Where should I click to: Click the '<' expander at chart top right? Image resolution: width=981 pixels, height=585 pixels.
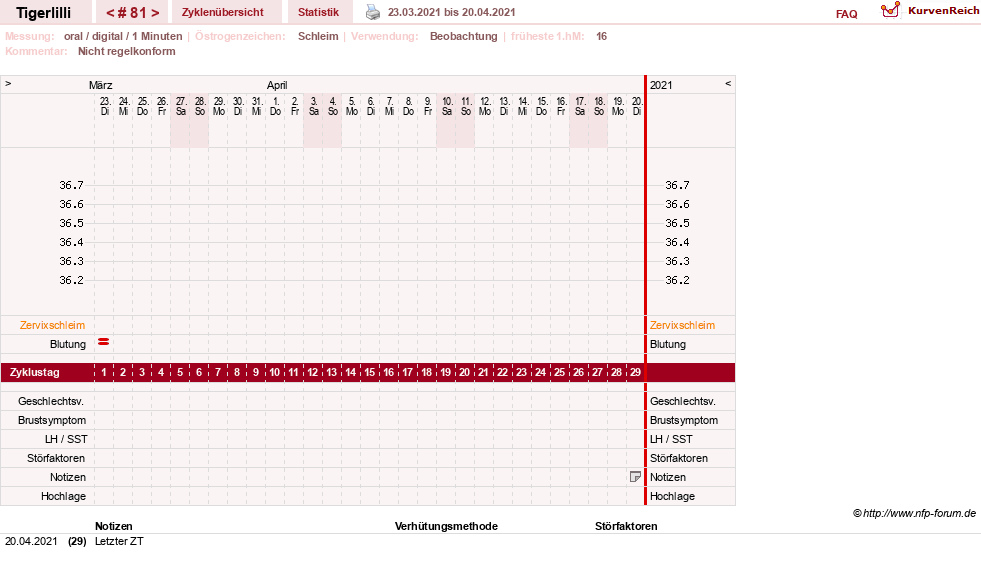[x=728, y=83]
